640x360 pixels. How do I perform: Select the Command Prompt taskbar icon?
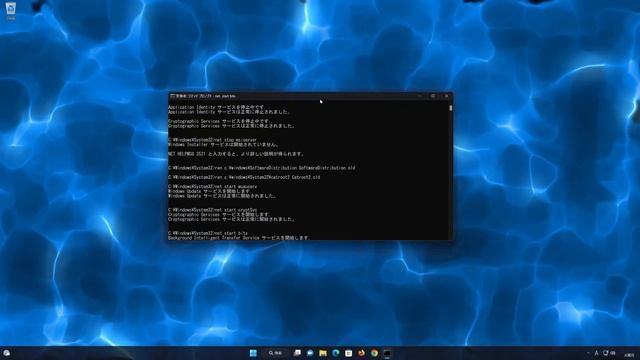(387, 353)
